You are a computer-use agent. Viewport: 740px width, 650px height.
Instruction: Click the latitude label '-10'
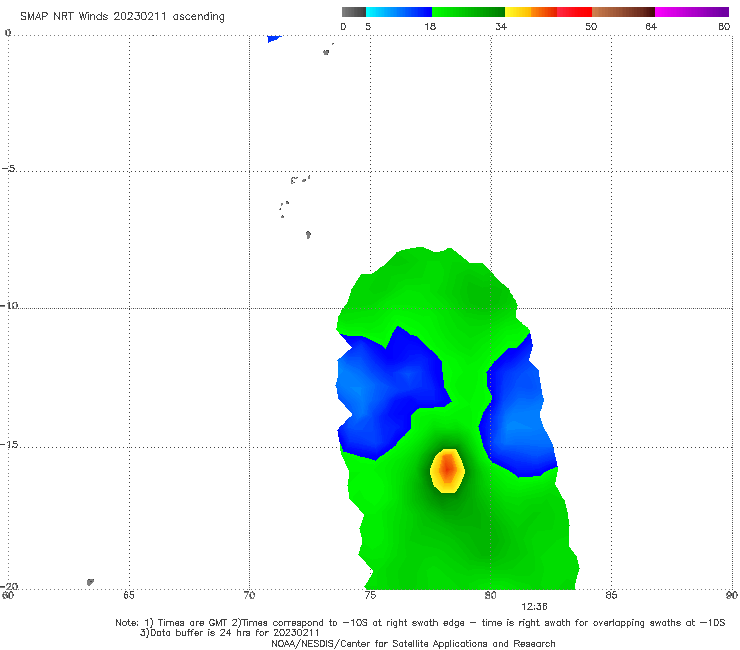click(x=9, y=305)
